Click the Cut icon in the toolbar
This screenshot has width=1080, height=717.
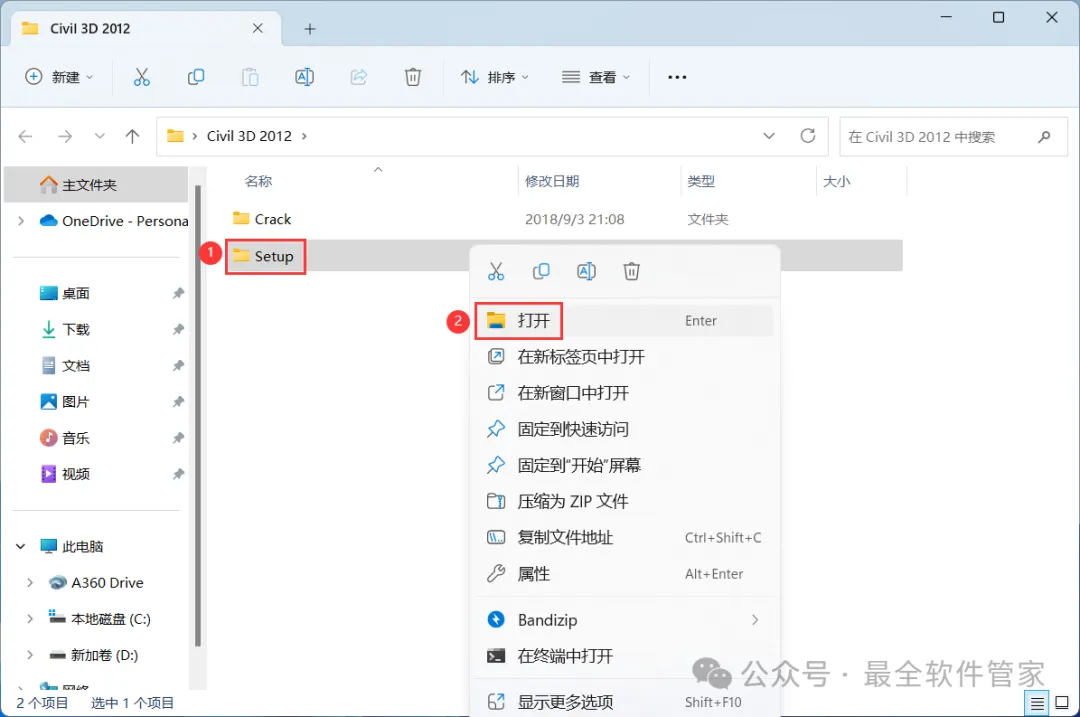pos(141,77)
